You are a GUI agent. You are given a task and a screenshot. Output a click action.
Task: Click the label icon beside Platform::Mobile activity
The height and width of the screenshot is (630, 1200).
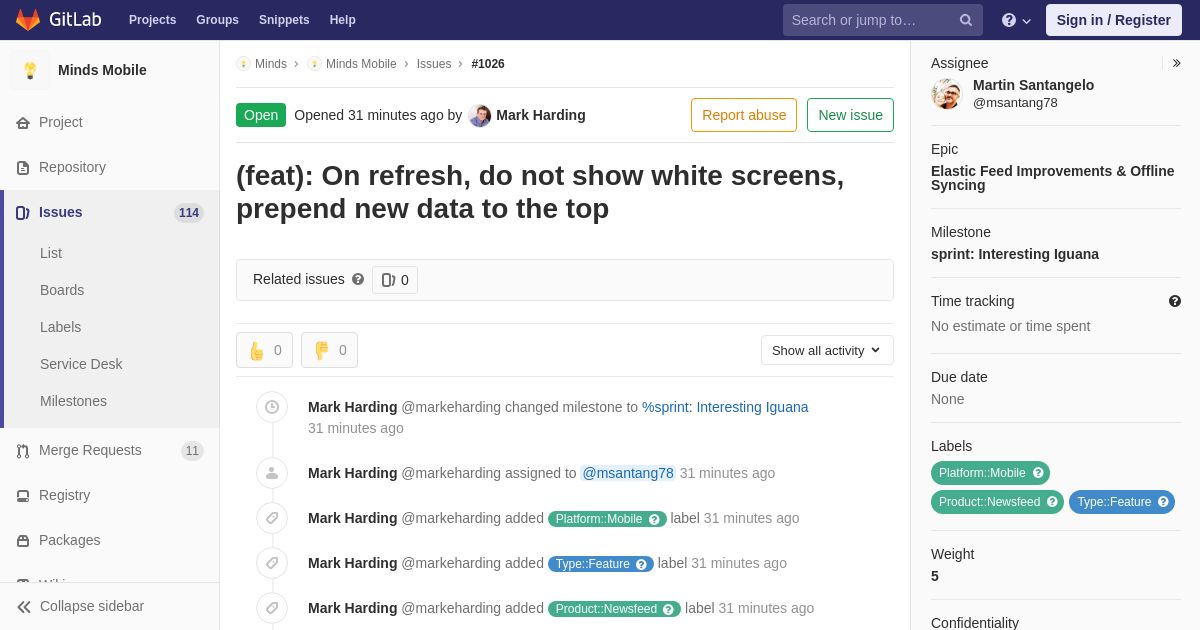(x=272, y=518)
